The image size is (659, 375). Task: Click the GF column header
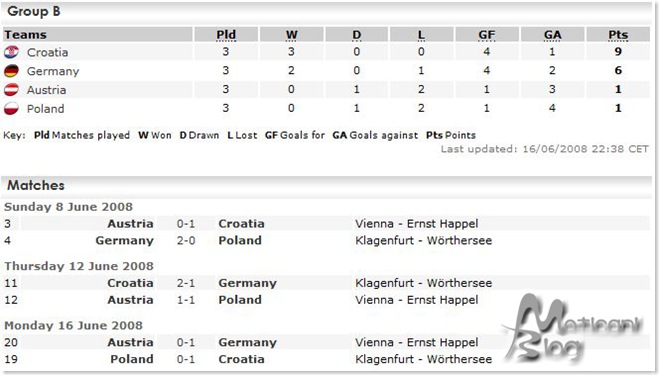point(486,35)
